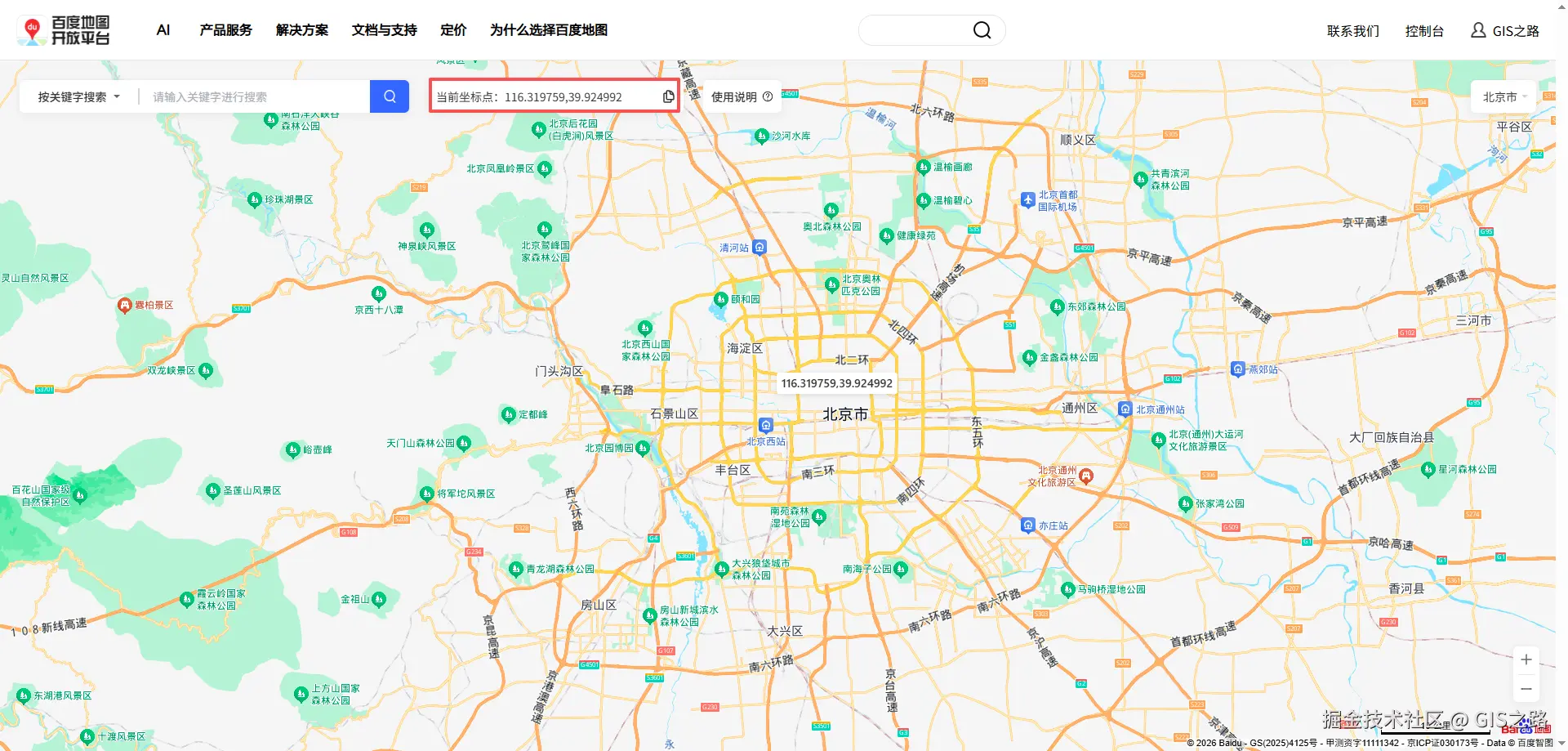Click the 石景山区 district label
1568x751 pixels.
pos(675,413)
